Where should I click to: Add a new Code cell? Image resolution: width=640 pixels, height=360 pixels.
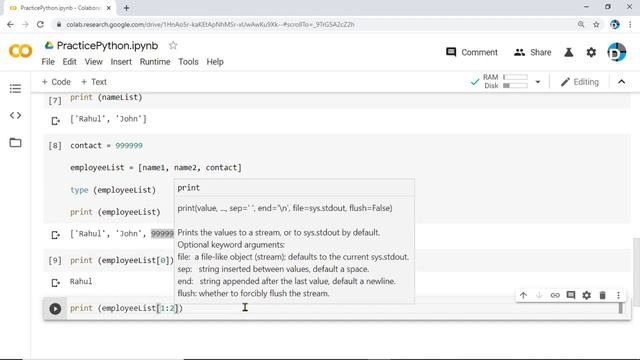point(56,82)
